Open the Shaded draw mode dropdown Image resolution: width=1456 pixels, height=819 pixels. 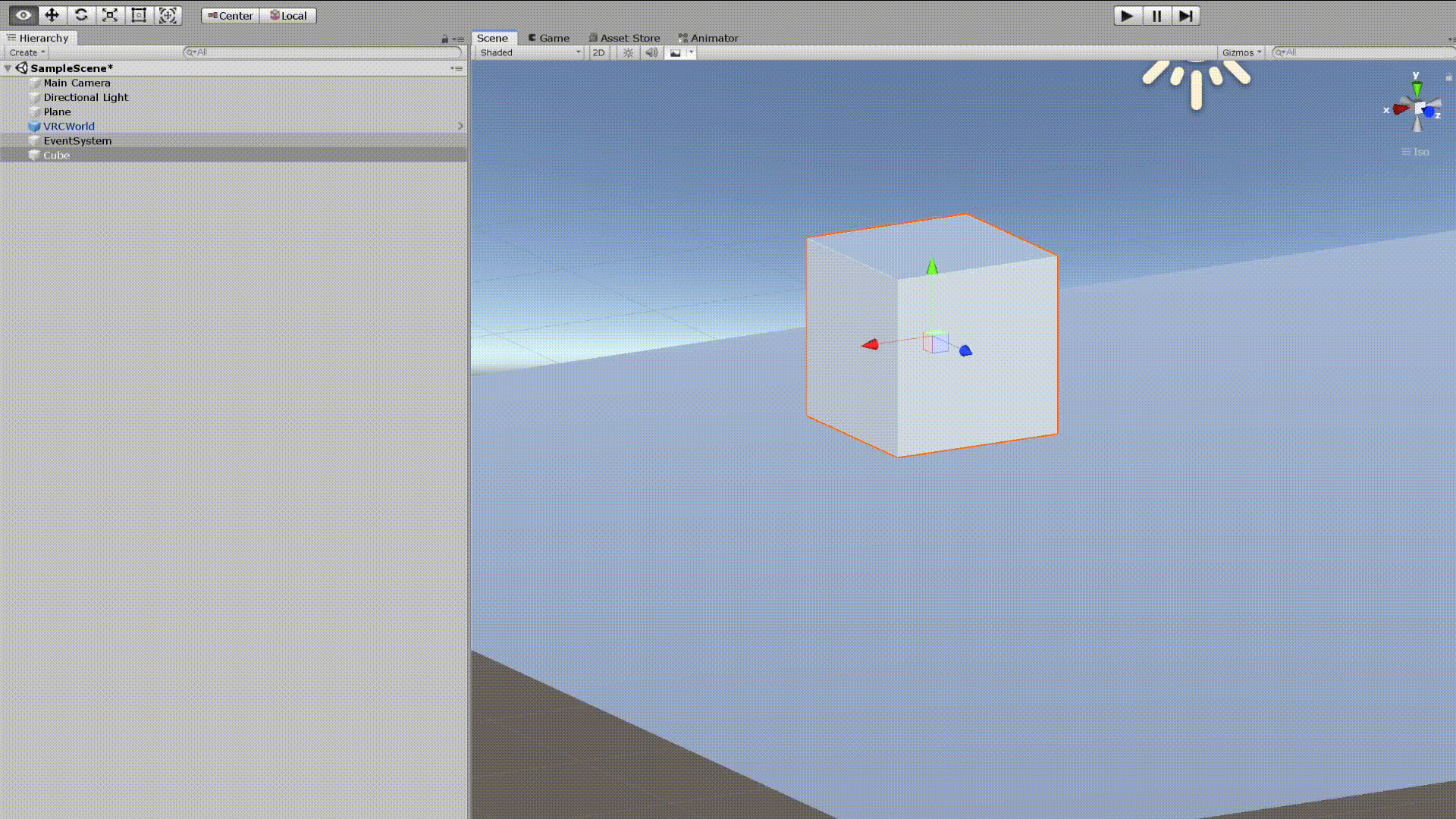point(530,52)
